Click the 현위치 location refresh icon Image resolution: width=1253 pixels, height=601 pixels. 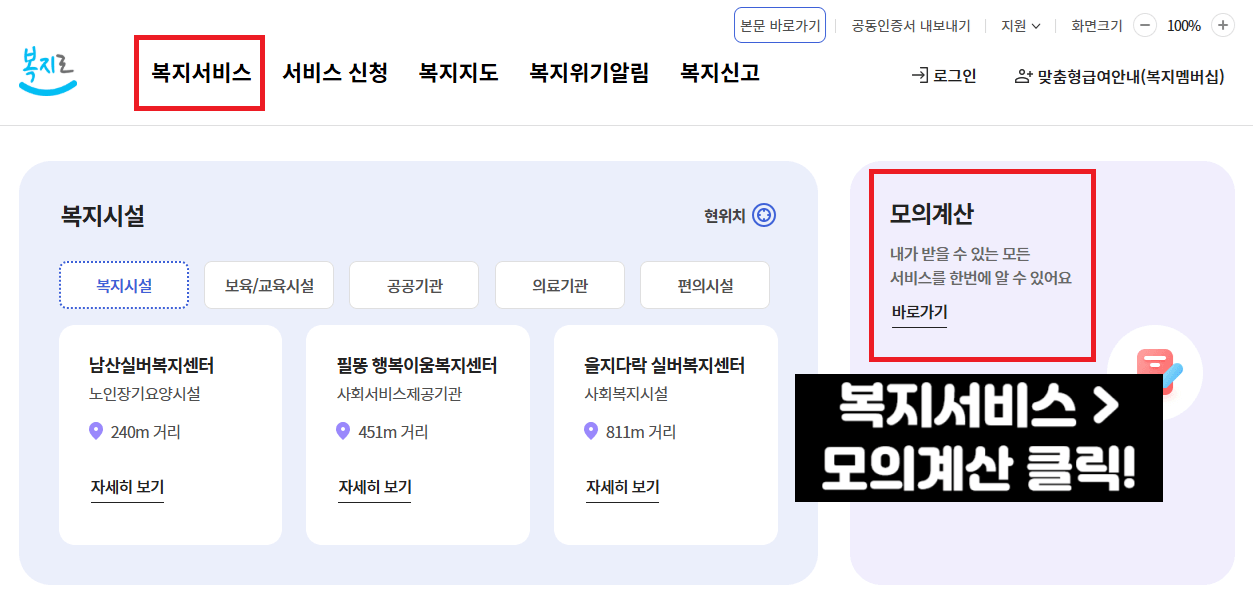[x=765, y=216]
